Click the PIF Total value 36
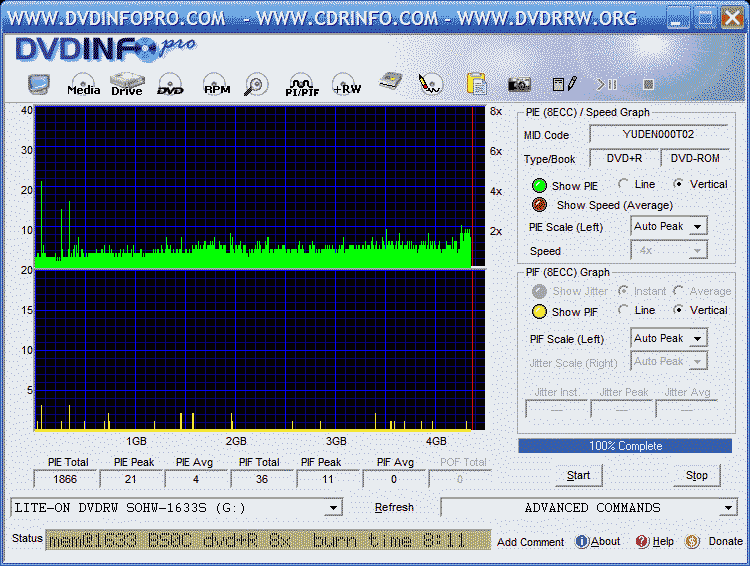This screenshot has height=566, width=750. [262, 479]
